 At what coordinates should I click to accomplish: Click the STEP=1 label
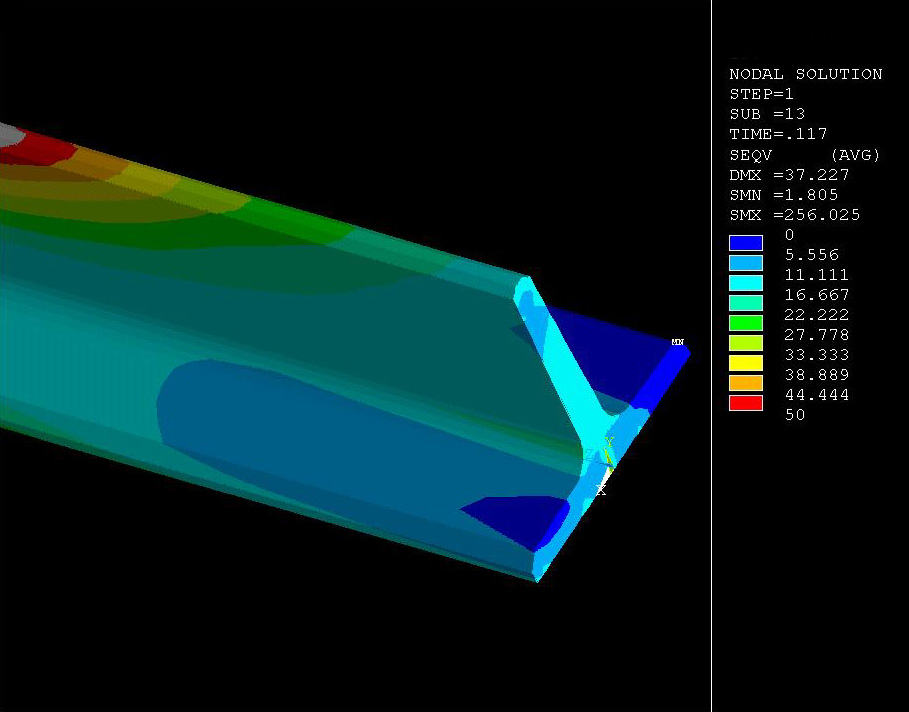click(761, 94)
